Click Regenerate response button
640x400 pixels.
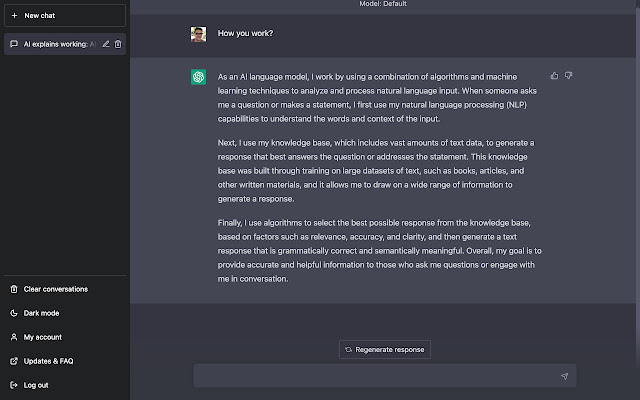pos(384,349)
